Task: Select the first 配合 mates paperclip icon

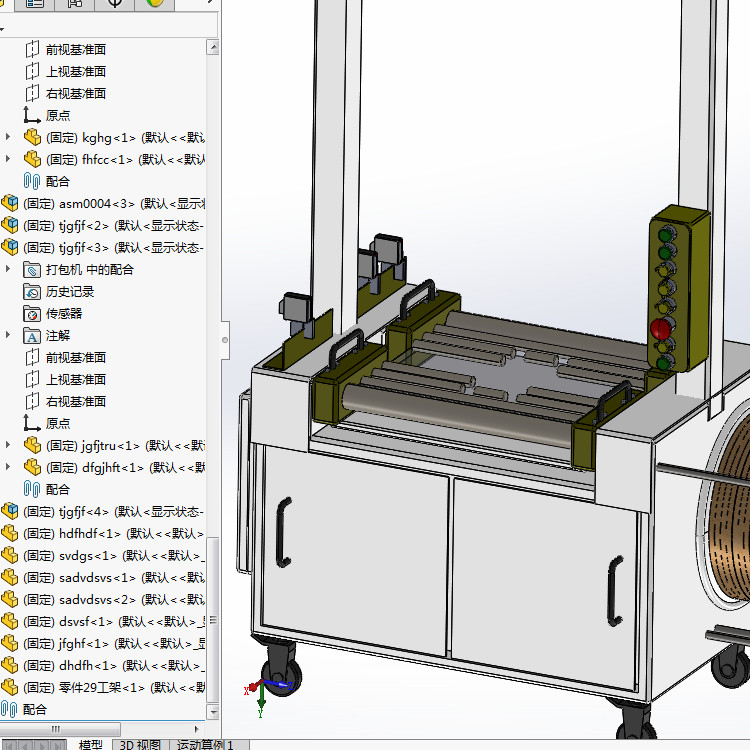Action: 32,181
